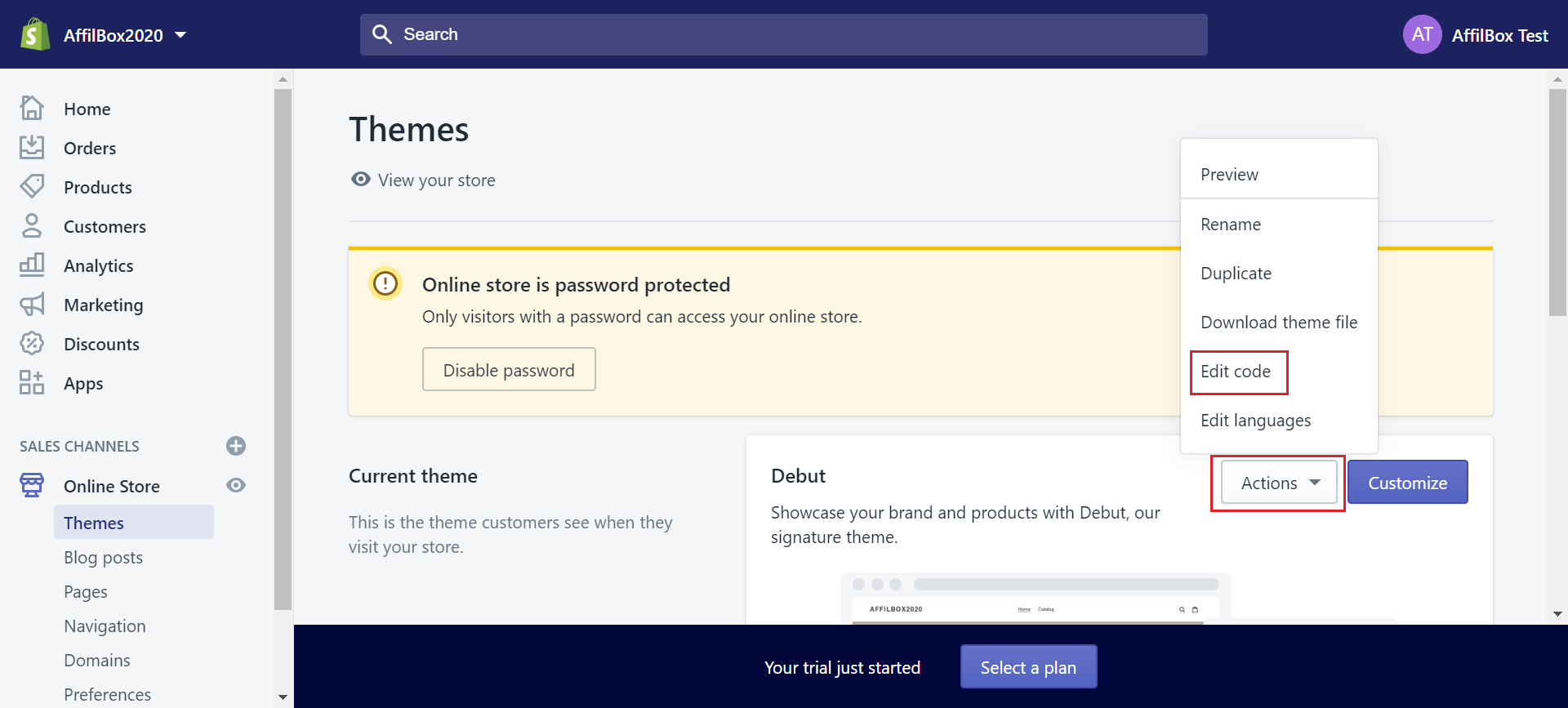Click the eye icon beside Online Store
The width and height of the screenshot is (1568, 708).
click(236, 486)
